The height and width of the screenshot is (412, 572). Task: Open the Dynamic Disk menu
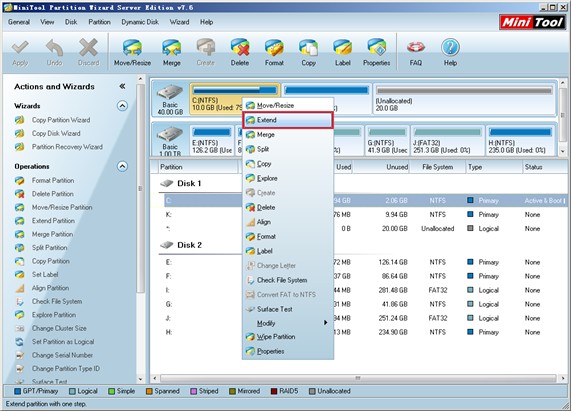[x=140, y=22]
